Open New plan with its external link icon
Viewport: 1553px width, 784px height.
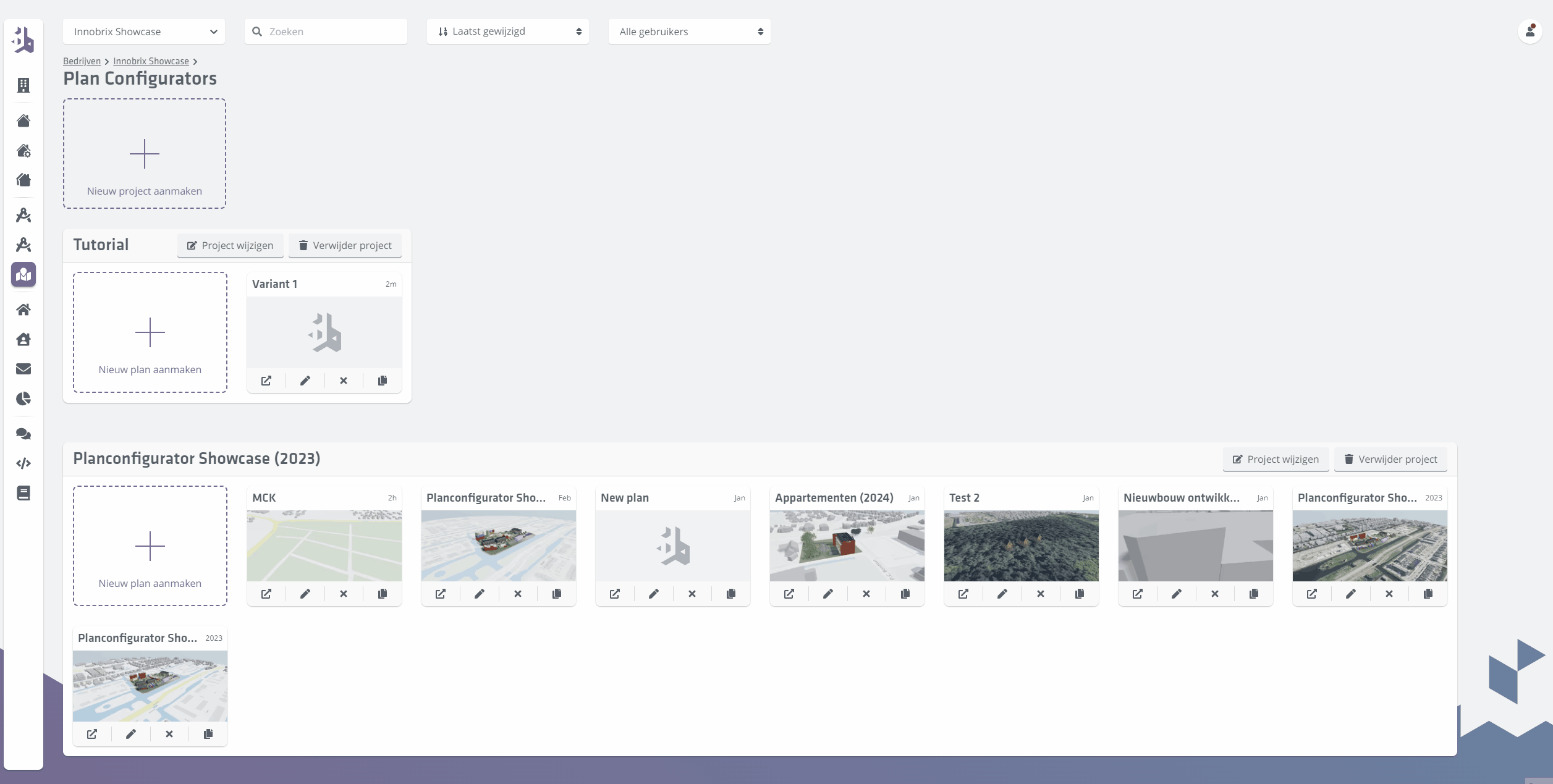pyautogui.click(x=615, y=594)
